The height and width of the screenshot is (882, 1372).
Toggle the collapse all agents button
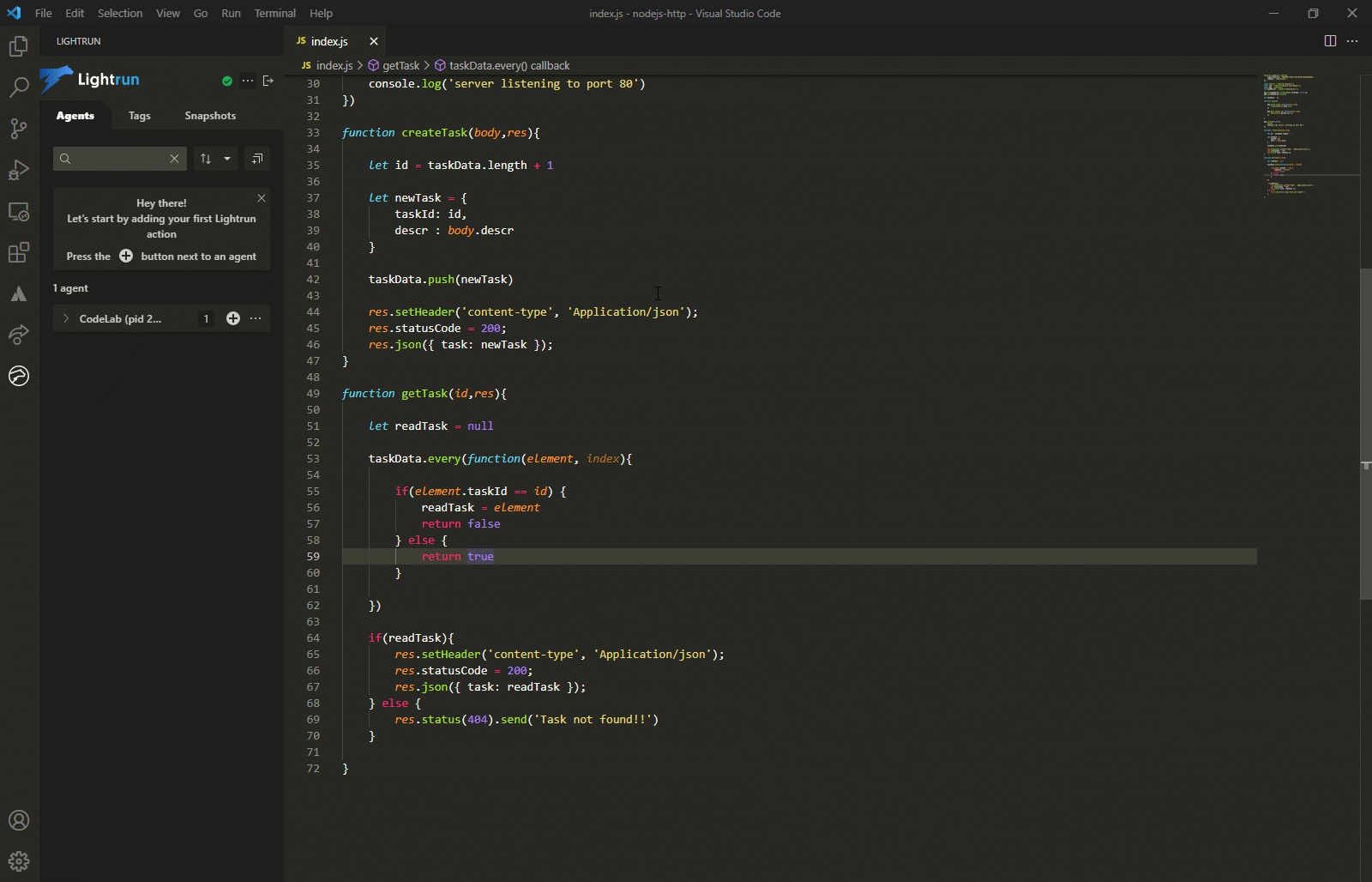[257, 159]
